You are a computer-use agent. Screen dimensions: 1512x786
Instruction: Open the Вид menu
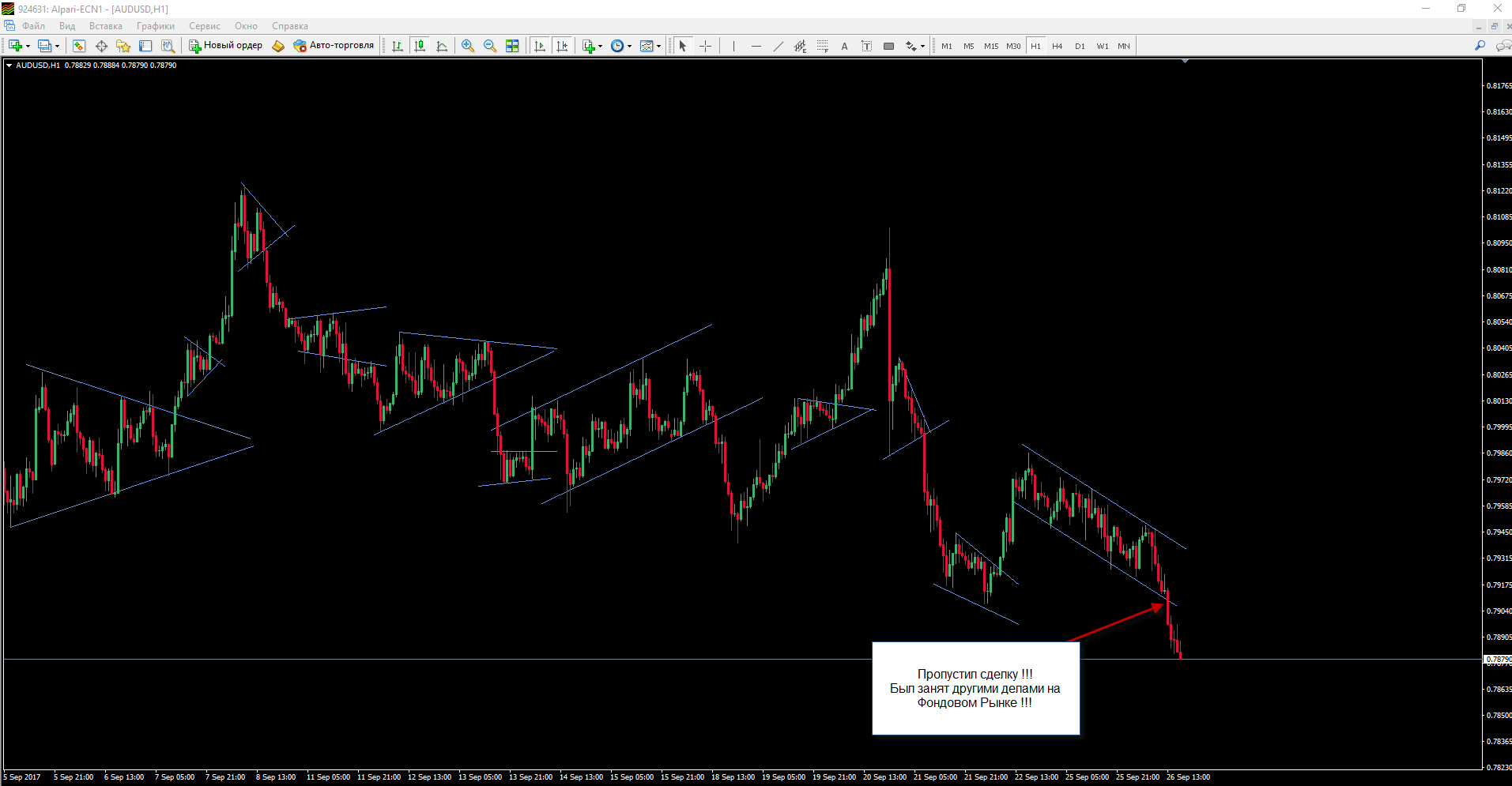point(67,26)
